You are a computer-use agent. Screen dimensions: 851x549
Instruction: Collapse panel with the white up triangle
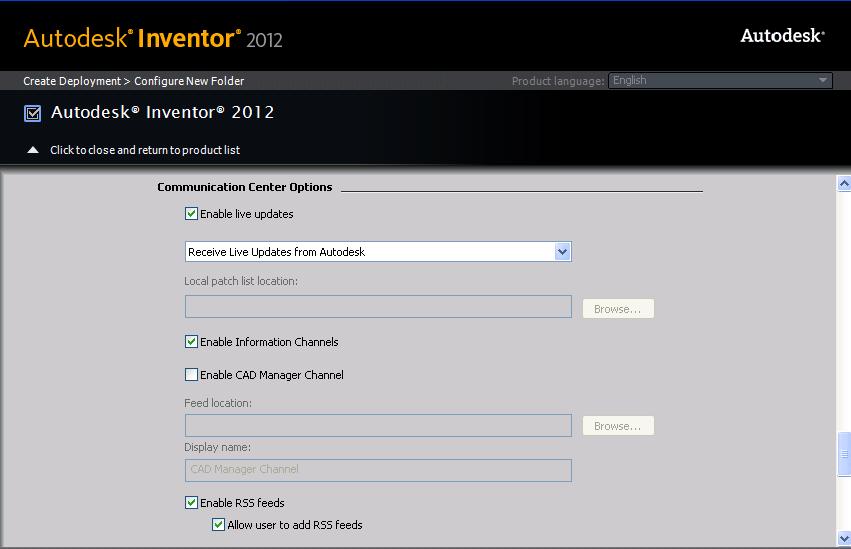pyautogui.click(x=33, y=150)
